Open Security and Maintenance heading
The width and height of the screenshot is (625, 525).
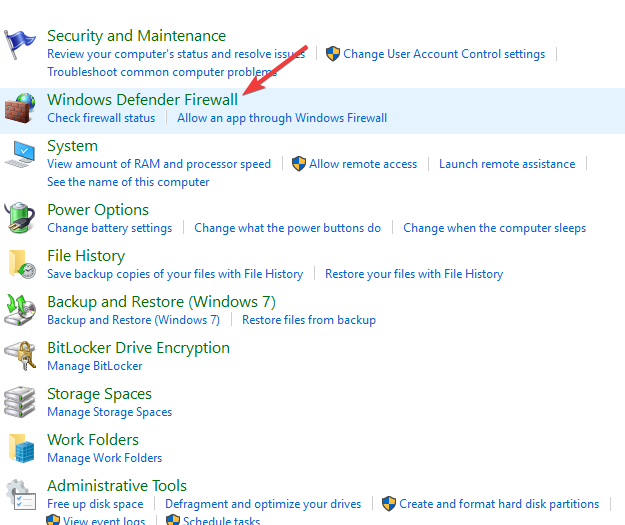(x=136, y=36)
